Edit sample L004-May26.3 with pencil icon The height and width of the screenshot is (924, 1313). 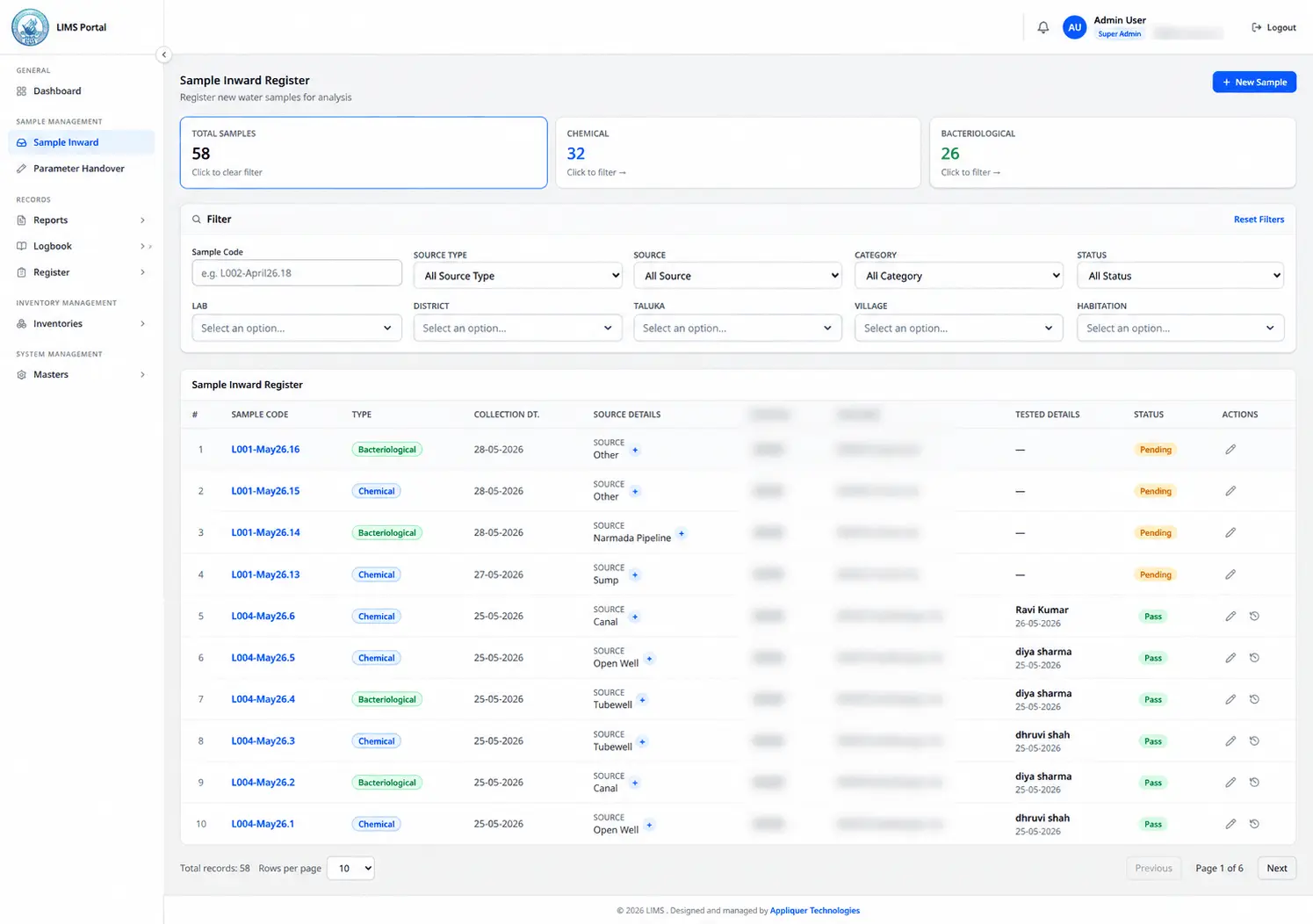pyautogui.click(x=1230, y=741)
